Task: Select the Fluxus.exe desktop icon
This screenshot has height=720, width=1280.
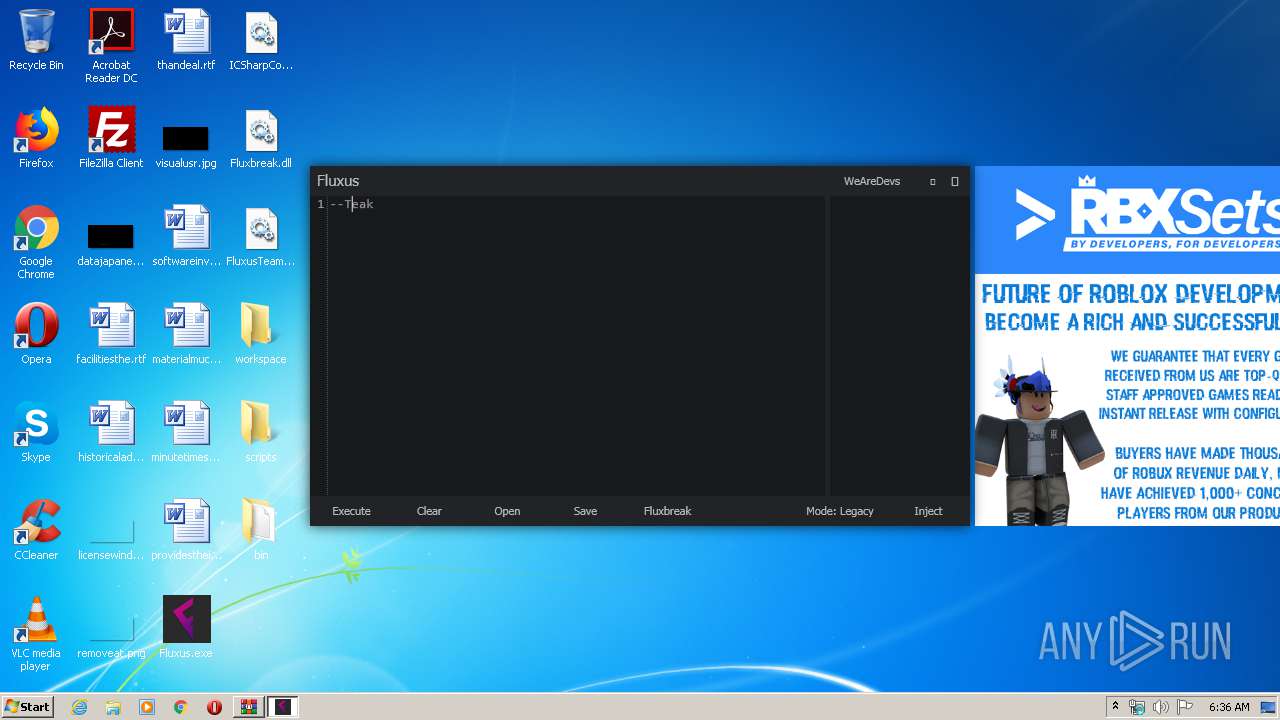Action: click(x=186, y=628)
